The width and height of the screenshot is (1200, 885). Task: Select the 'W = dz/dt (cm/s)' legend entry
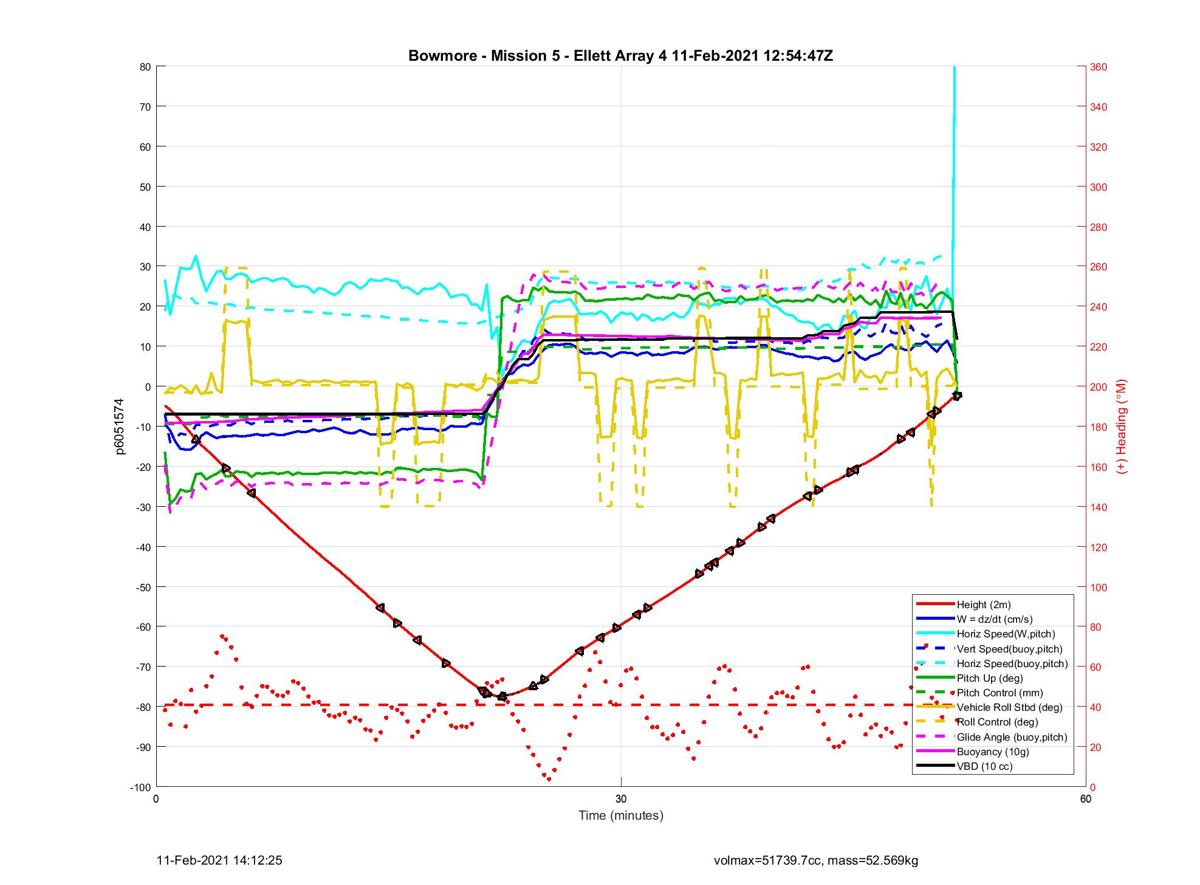pyautogui.click(x=993, y=619)
